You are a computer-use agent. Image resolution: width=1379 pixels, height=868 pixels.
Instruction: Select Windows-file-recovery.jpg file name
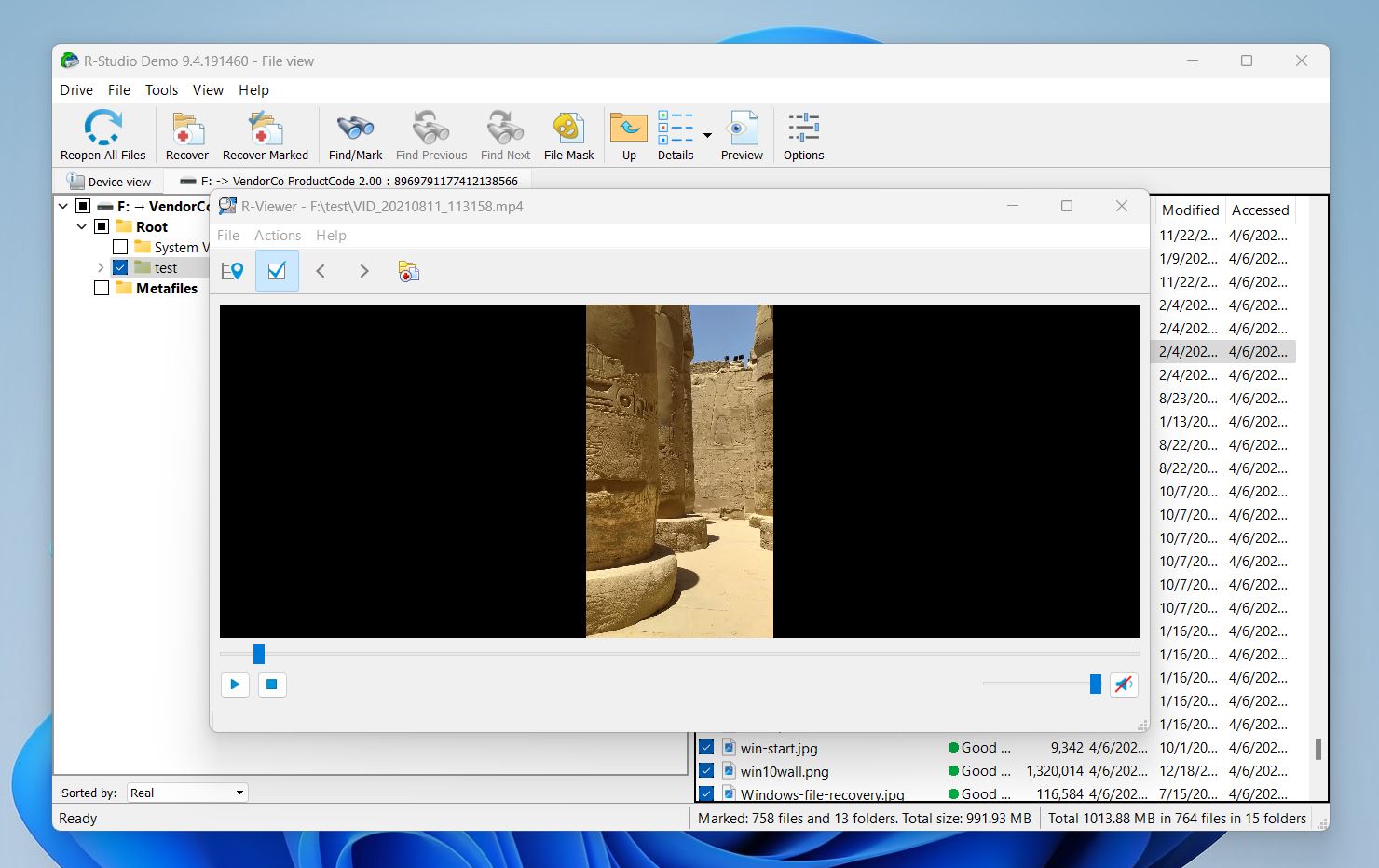click(x=823, y=794)
